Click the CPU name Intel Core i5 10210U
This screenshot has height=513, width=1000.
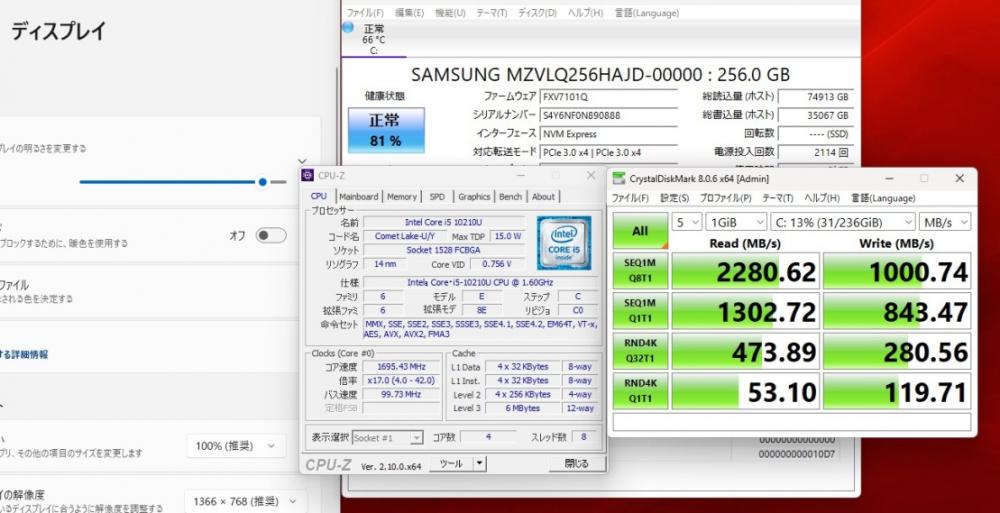point(444,222)
